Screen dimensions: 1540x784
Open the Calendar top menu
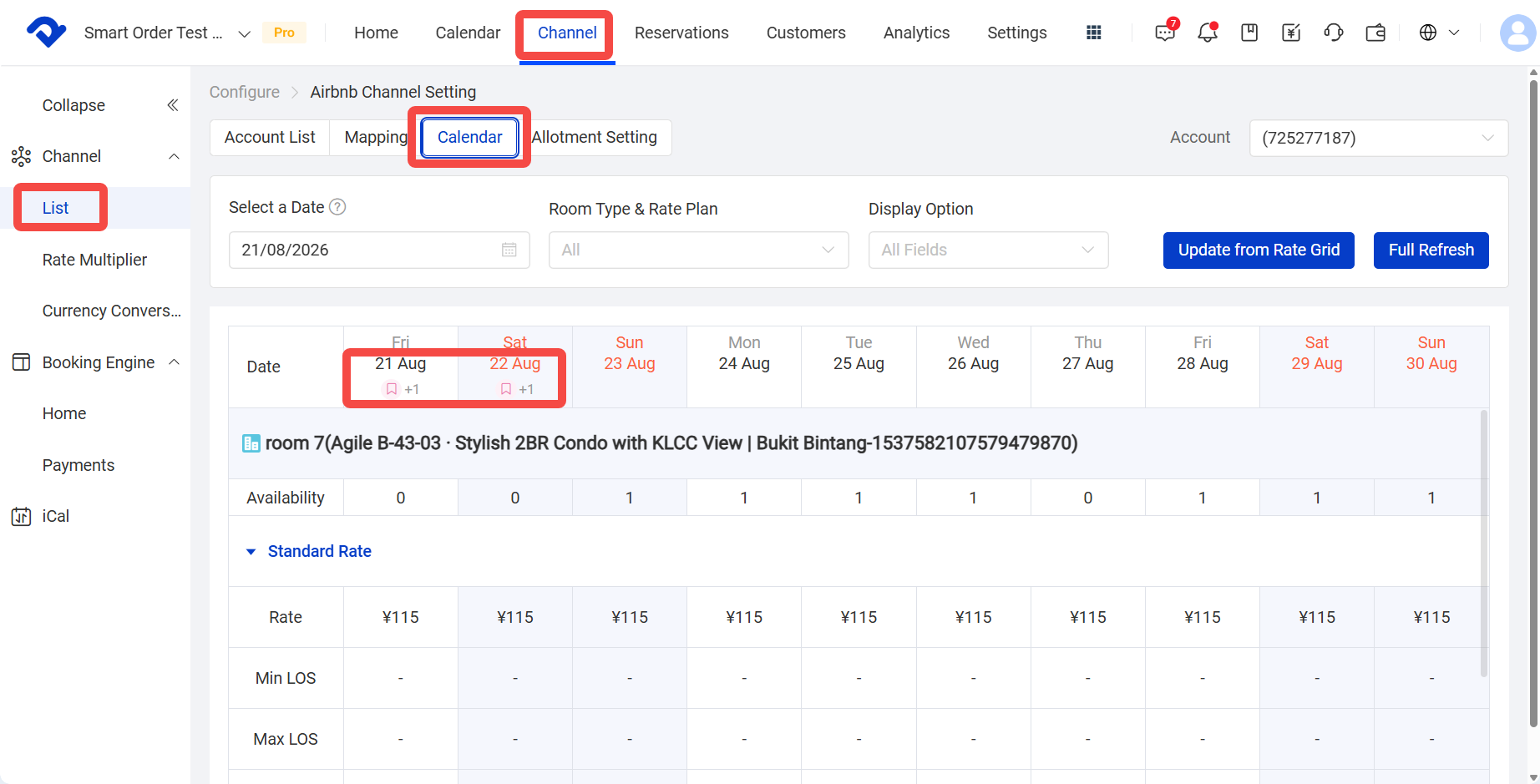468,33
